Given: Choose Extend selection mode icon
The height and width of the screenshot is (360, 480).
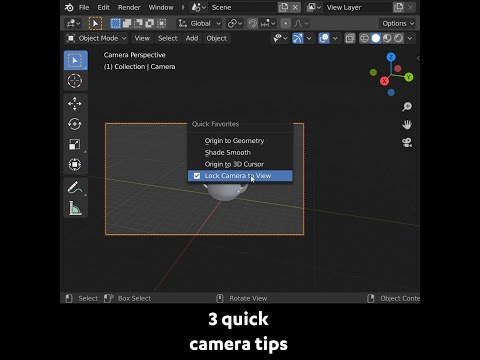Looking at the screenshot, I should point(127,23).
